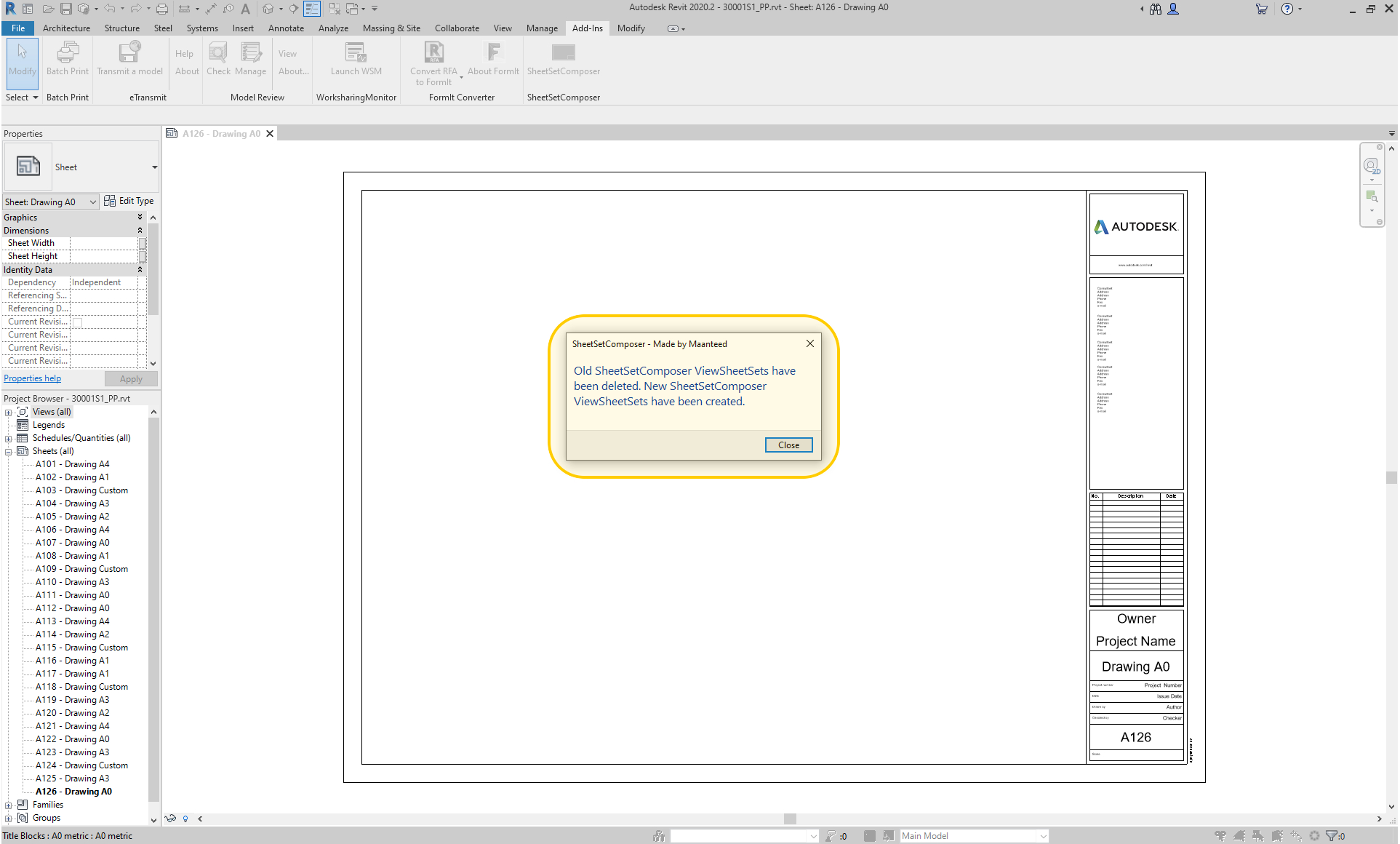
Task: Click the horizontal scrollbar thumb below drawing
Action: pyautogui.click(x=790, y=819)
